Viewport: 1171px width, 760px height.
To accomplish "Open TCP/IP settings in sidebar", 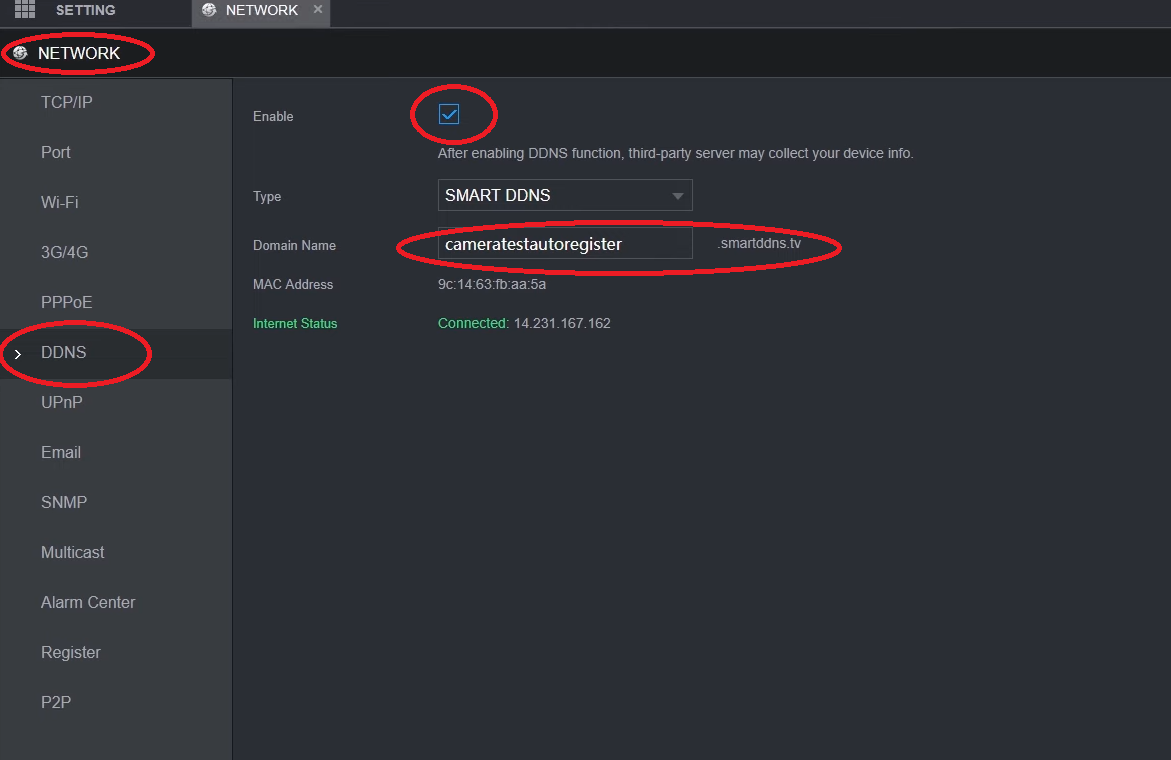I will [67, 102].
